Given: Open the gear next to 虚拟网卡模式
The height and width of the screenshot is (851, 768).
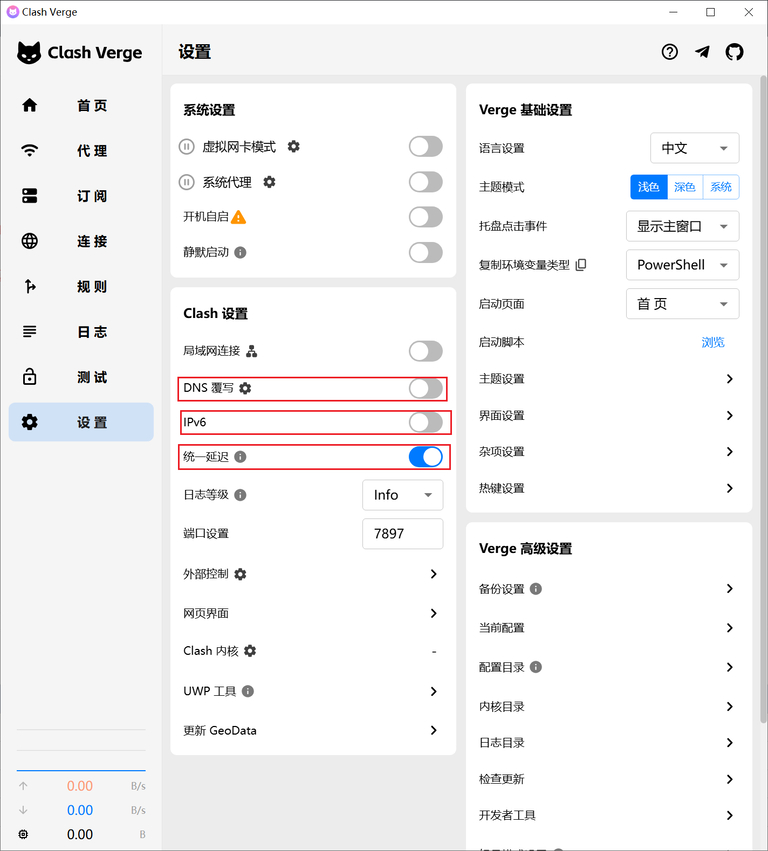Looking at the screenshot, I should tap(294, 147).
